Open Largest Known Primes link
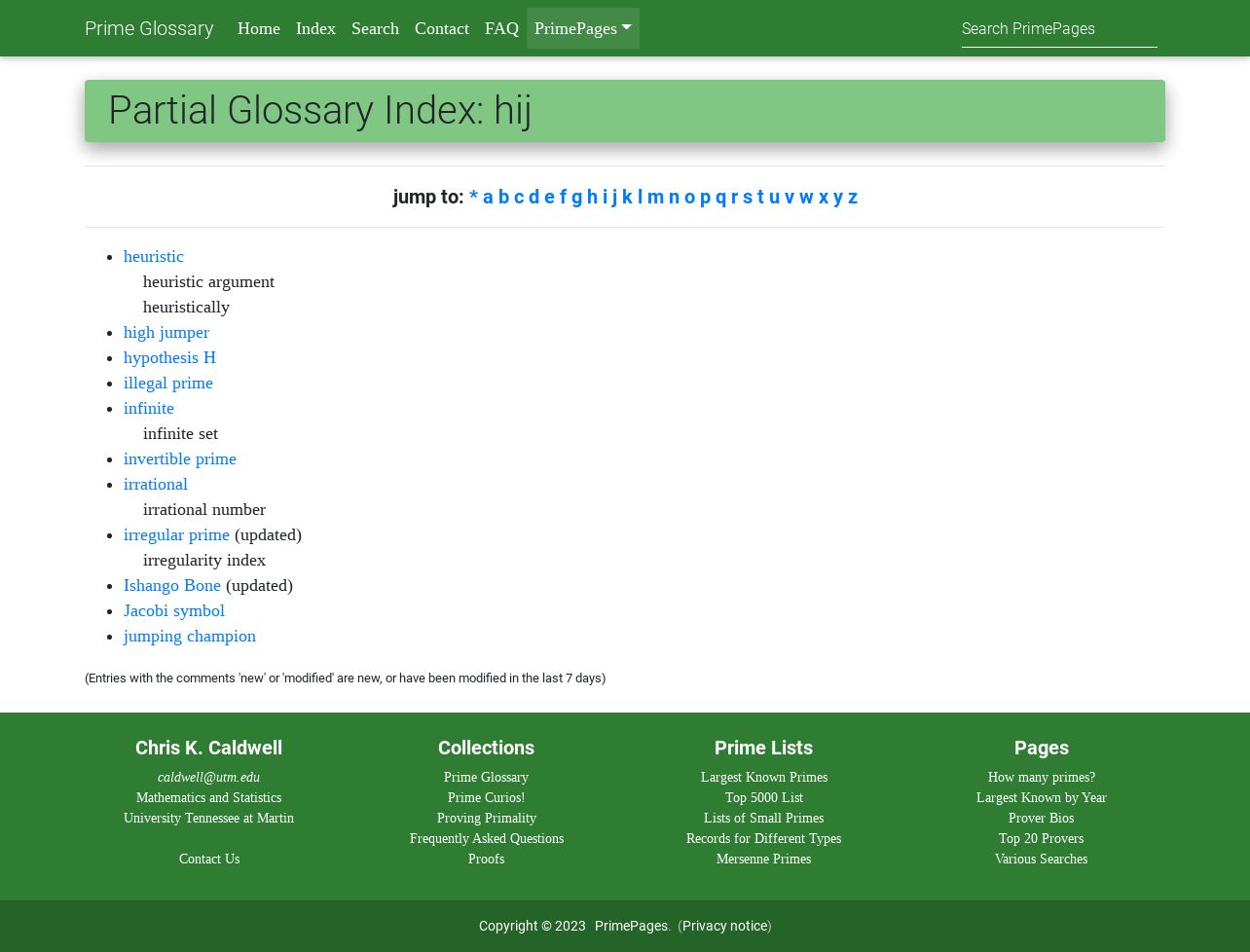 pyautogui.click(x=764, y=777)
